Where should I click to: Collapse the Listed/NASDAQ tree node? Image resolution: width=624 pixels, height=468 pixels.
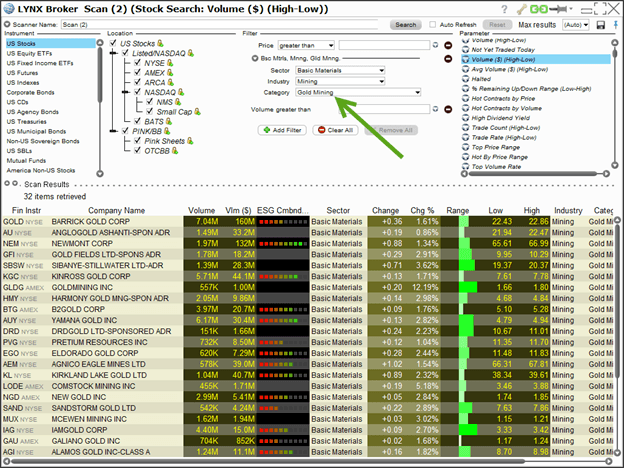click(113, 53)
